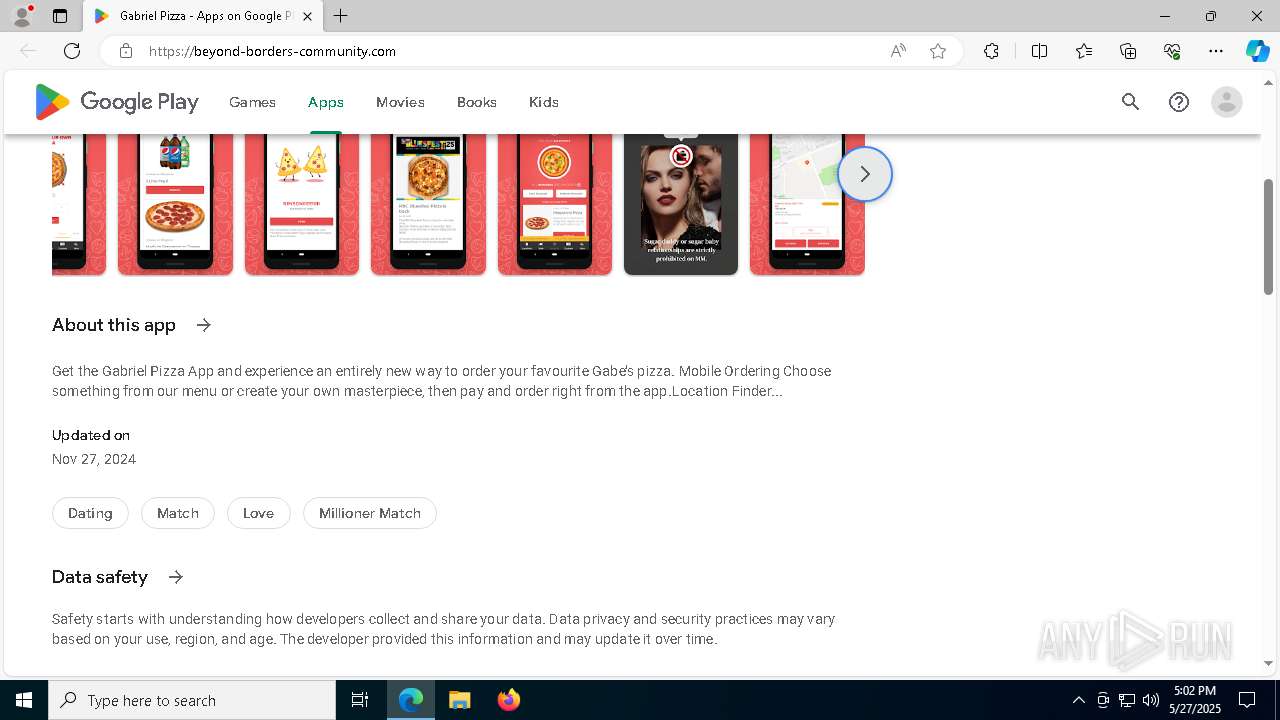Screen dimensions: 1280x720
Task: Click the page vertical scrollbar thumb
Action: point(1269,237)
